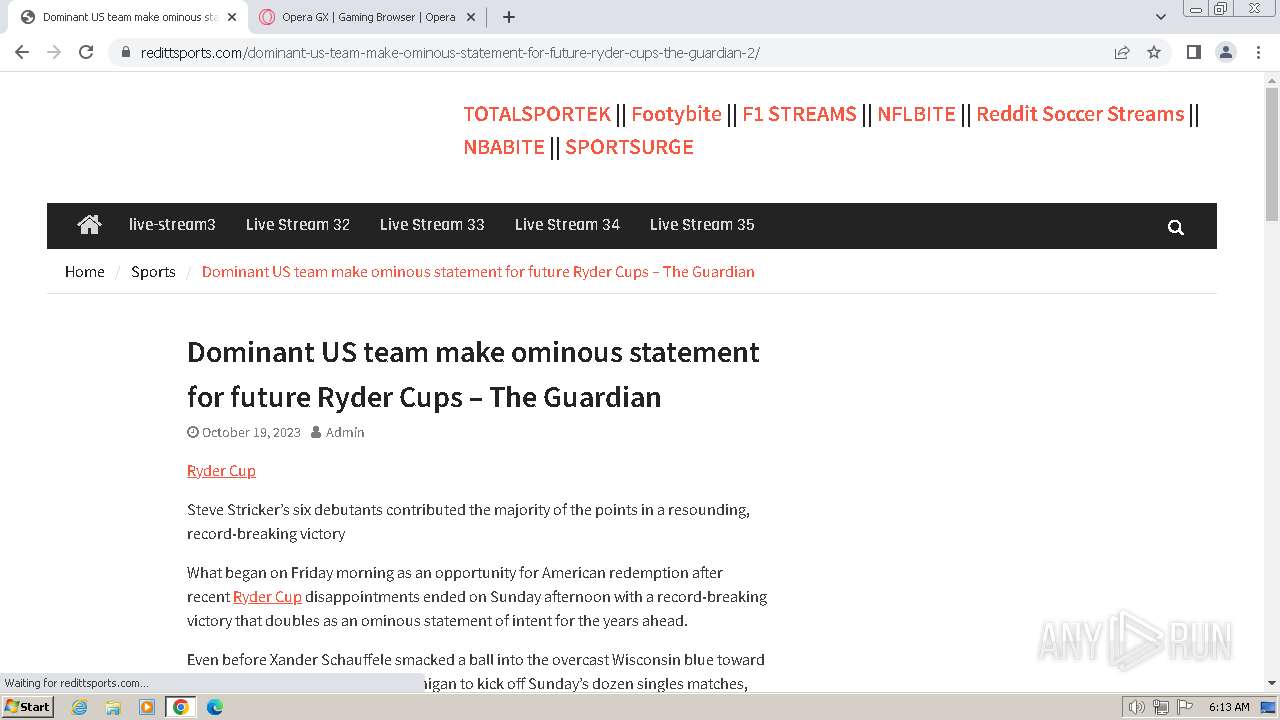Screen dimensions: 1280x720
Task: Click the Ryder Cup category link under date
Action: [x=221, y=471]
